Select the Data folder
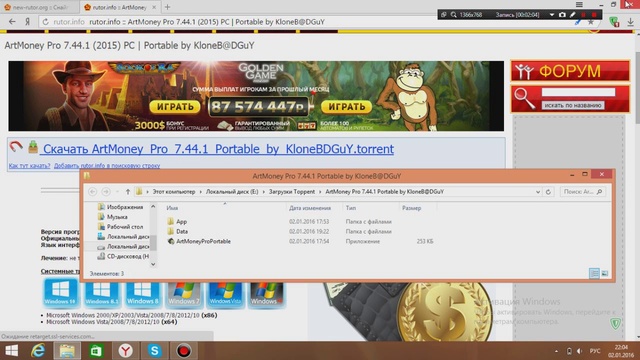This screenshot has width=640, height=360. click(182, 231)
